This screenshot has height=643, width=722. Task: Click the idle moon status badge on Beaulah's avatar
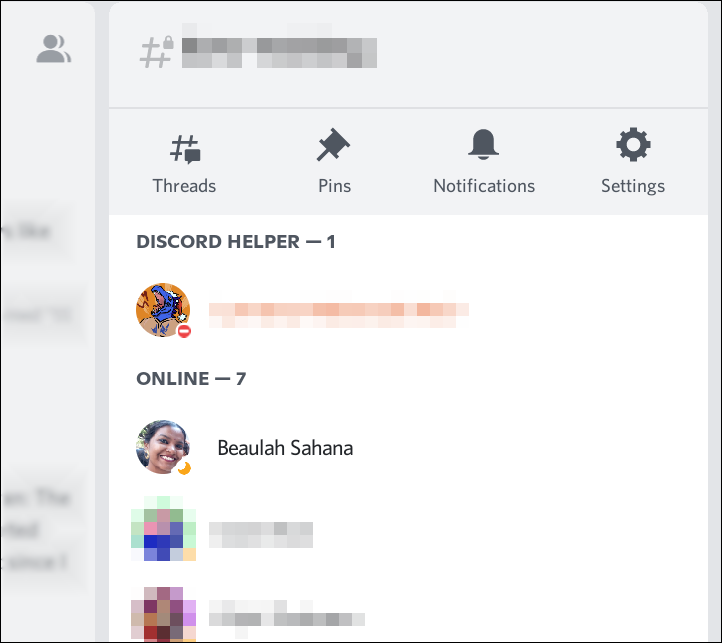184,468
